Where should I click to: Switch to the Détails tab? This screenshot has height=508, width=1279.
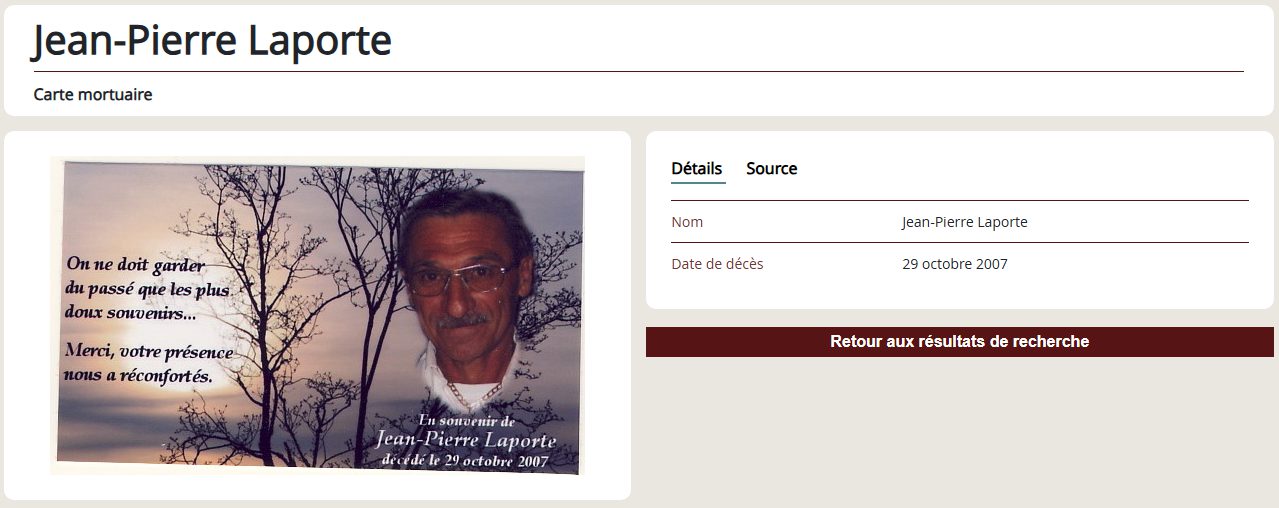[x=696, y=168]
